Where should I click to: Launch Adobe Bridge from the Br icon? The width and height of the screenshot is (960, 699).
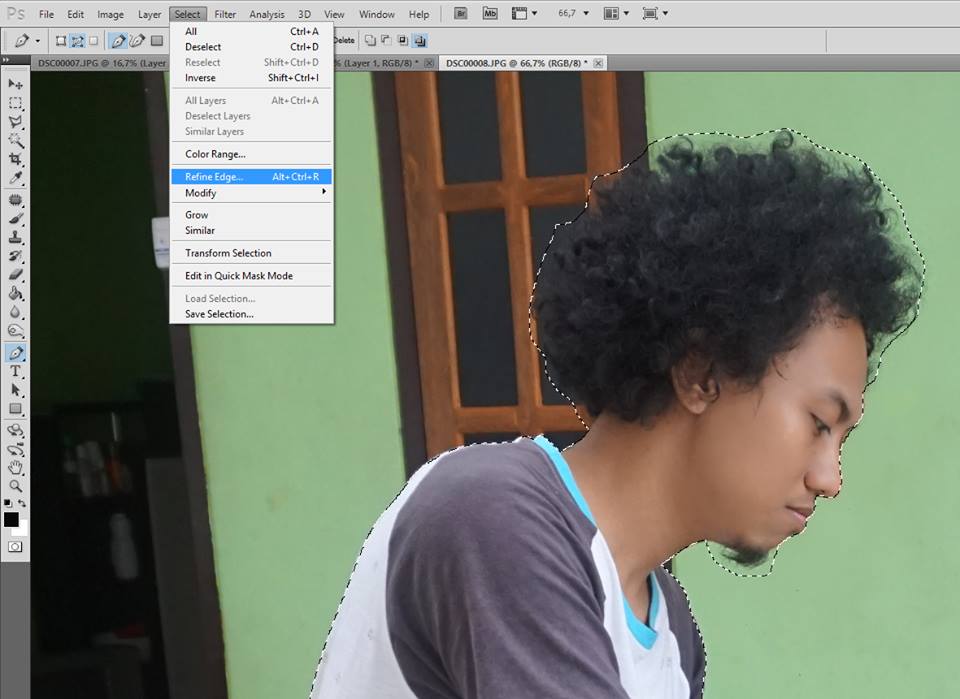(x=462, y=14)
